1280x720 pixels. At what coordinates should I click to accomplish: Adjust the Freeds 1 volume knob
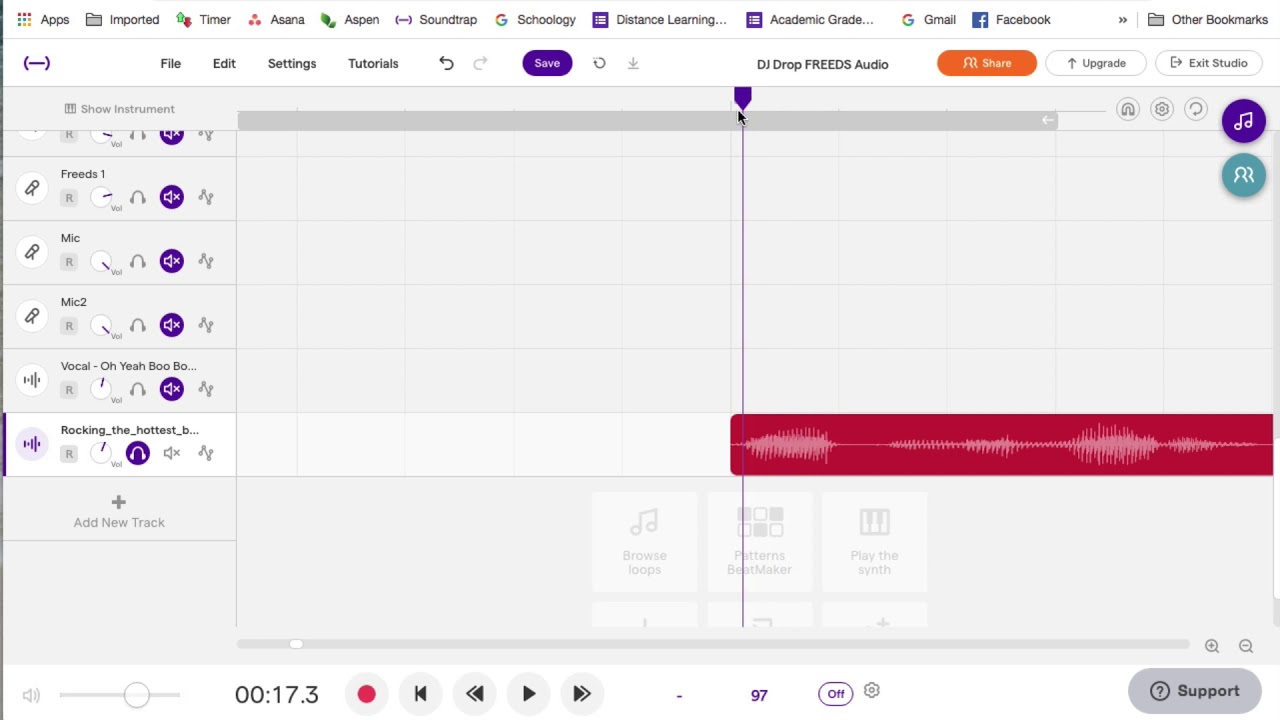click(102, 197)
